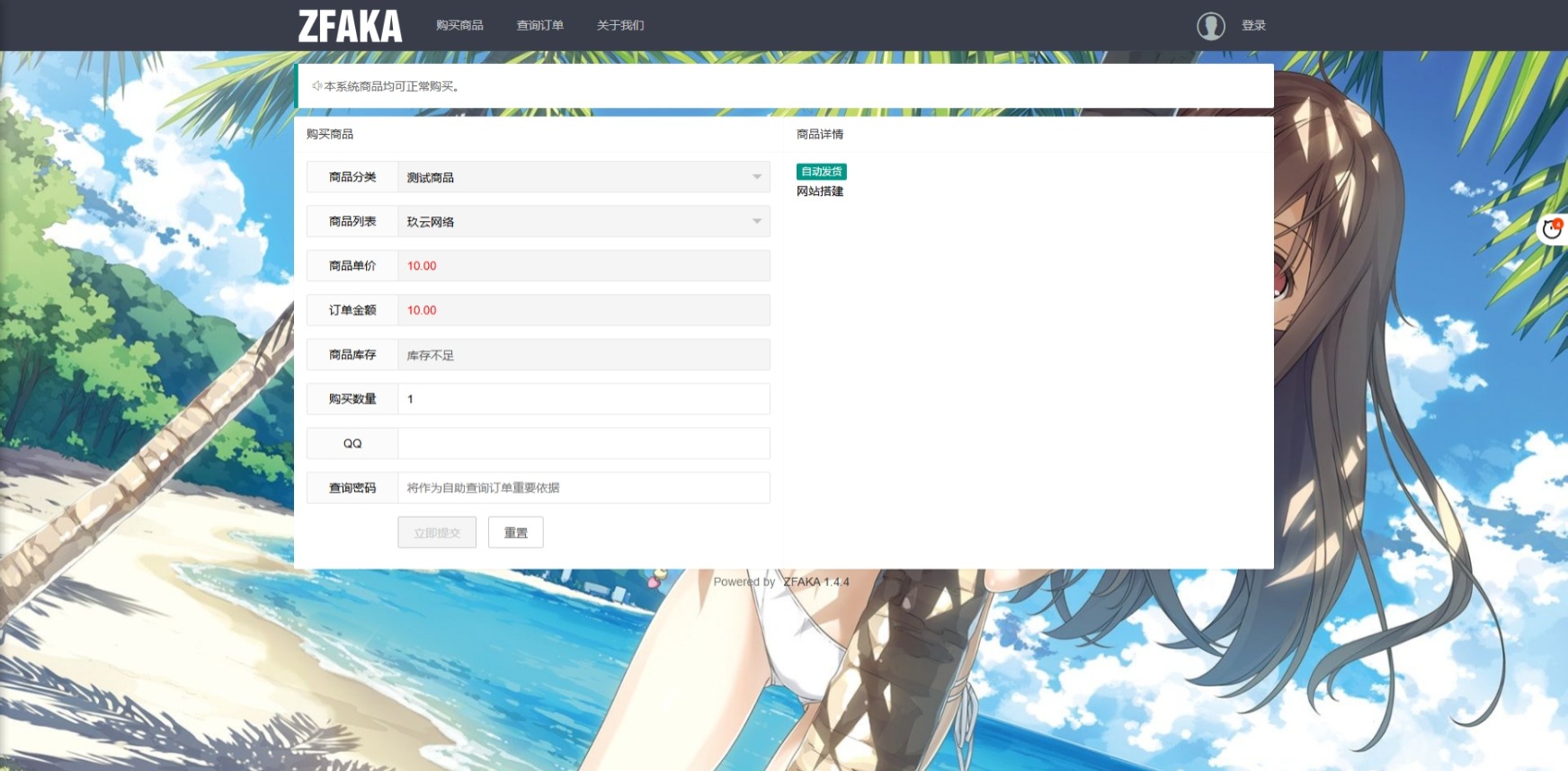Open the ZFAKA 1.4.4 footer link

pyautogui.click(x=815, y=582)
